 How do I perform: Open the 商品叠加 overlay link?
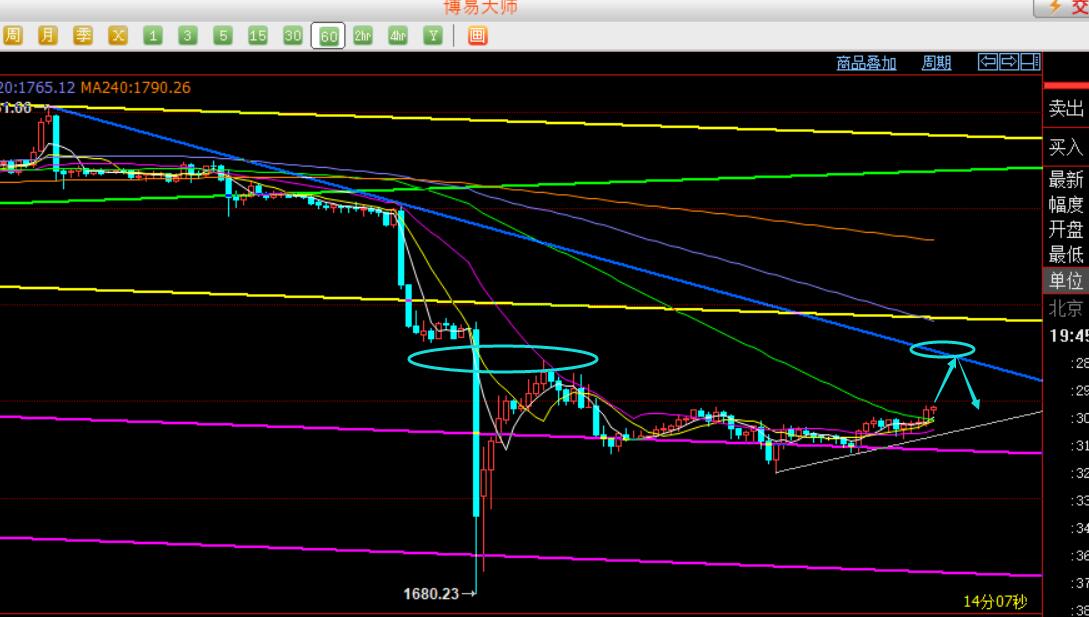(x=866, y=63)
